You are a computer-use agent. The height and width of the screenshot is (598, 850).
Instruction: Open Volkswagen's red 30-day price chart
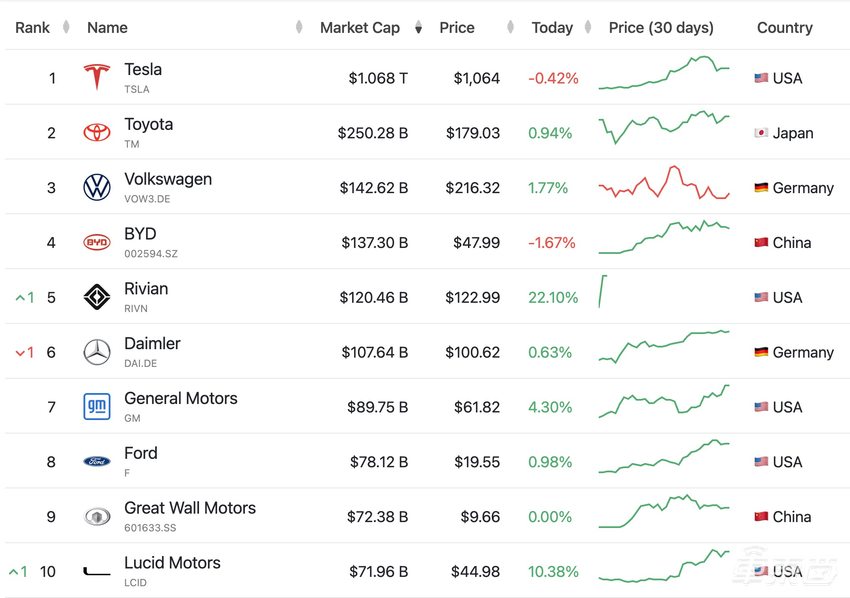[x=664, y=184]
